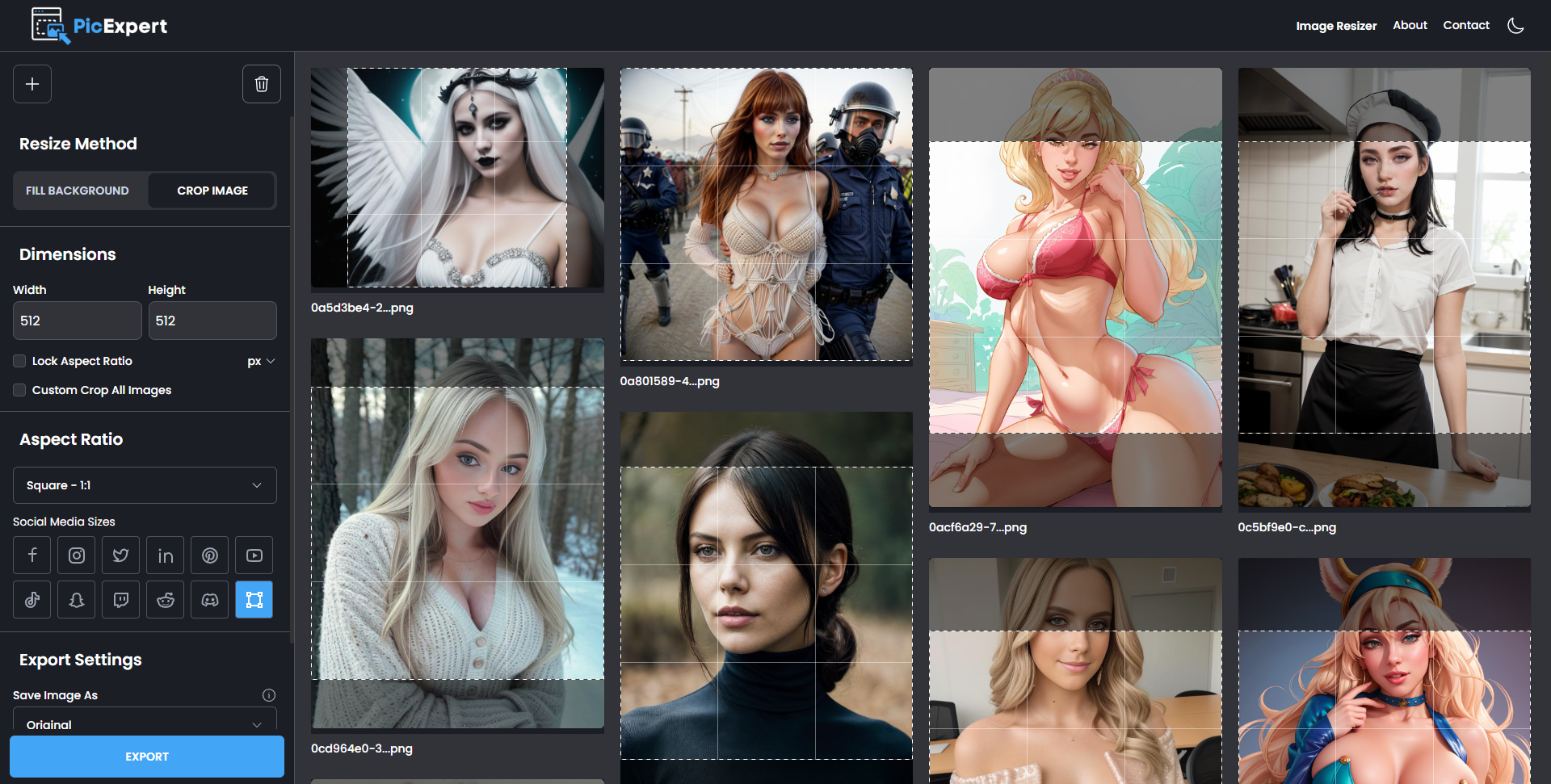Viewport: 1551px width, 784px height.
Task: Click the file name 0acf6a29-7...png
Action: click(977, 527)
